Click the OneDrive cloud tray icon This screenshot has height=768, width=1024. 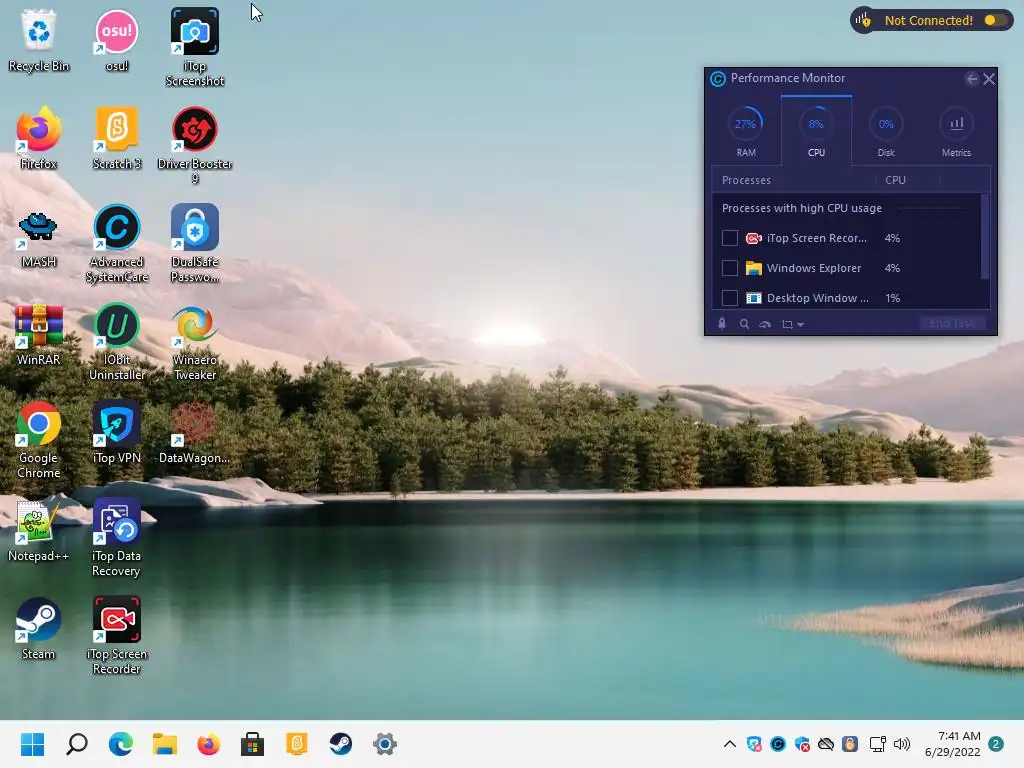click(826, 744)
